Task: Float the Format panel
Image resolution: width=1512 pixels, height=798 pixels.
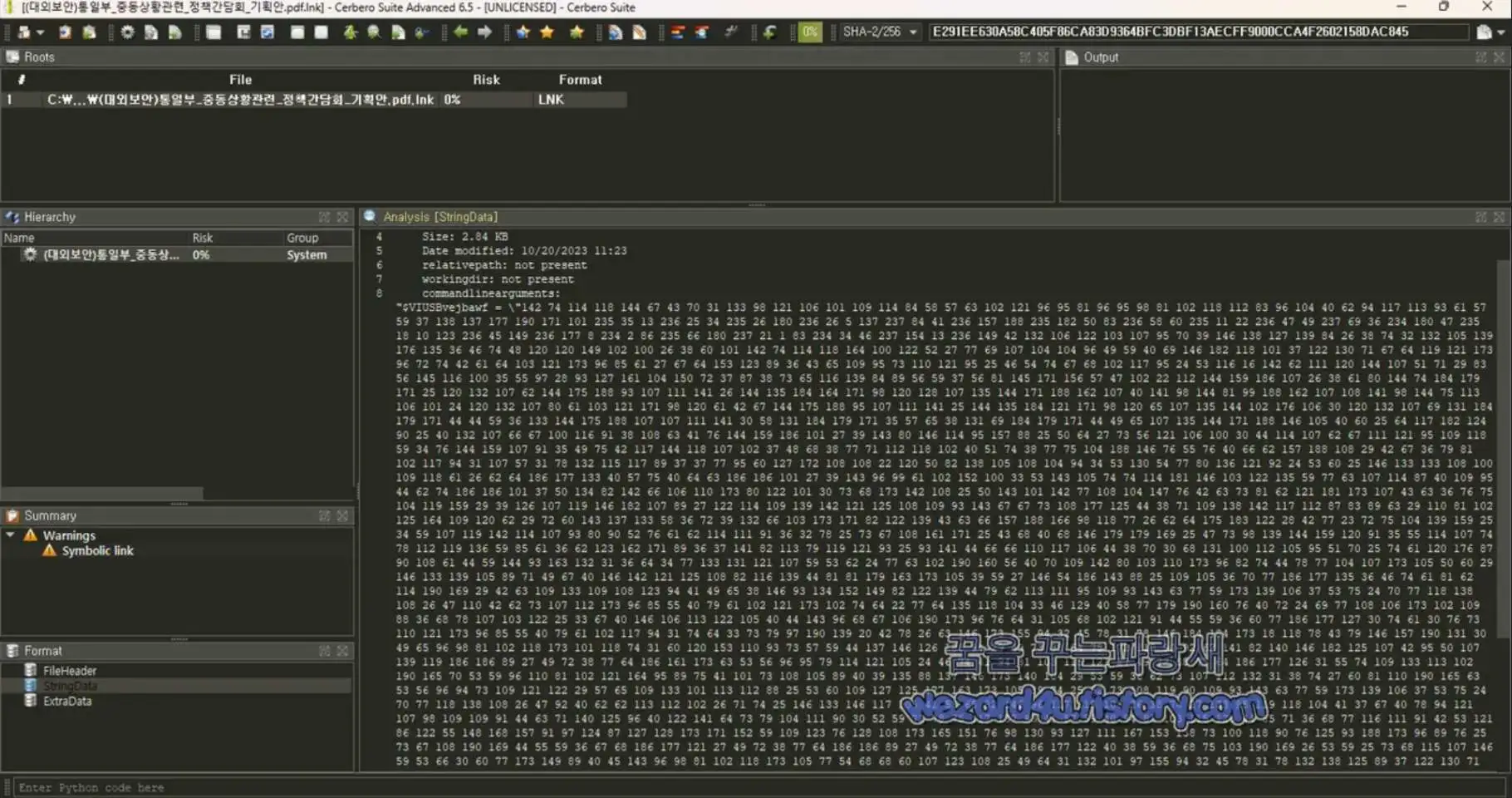Action: 324,650
